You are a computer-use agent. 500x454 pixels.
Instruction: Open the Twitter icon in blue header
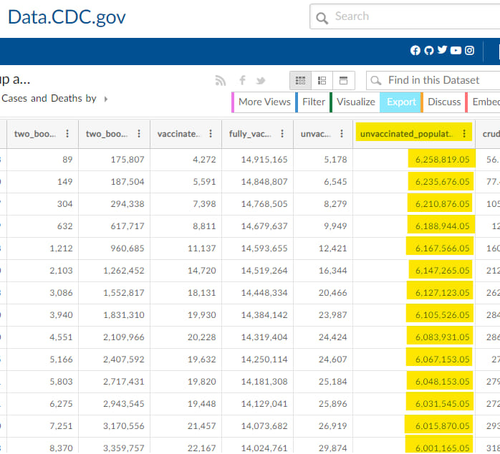442,50
